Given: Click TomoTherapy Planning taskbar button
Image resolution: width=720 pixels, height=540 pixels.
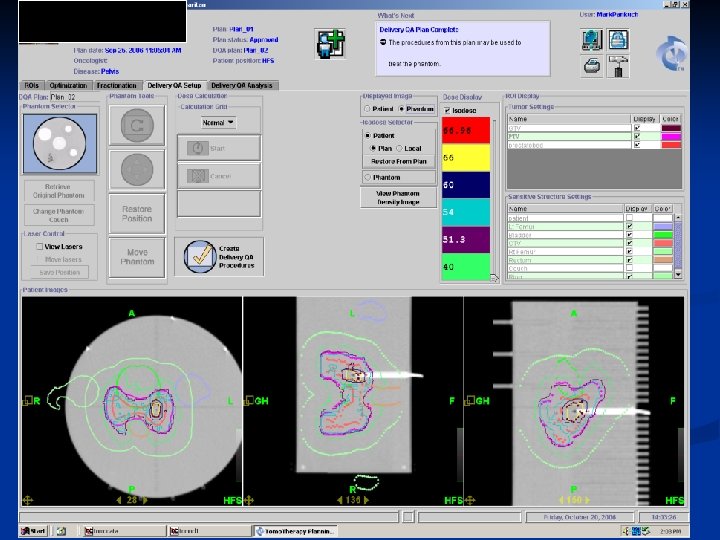Looking at the screenshot, I should pyautogui.click(x=295, y=531).
